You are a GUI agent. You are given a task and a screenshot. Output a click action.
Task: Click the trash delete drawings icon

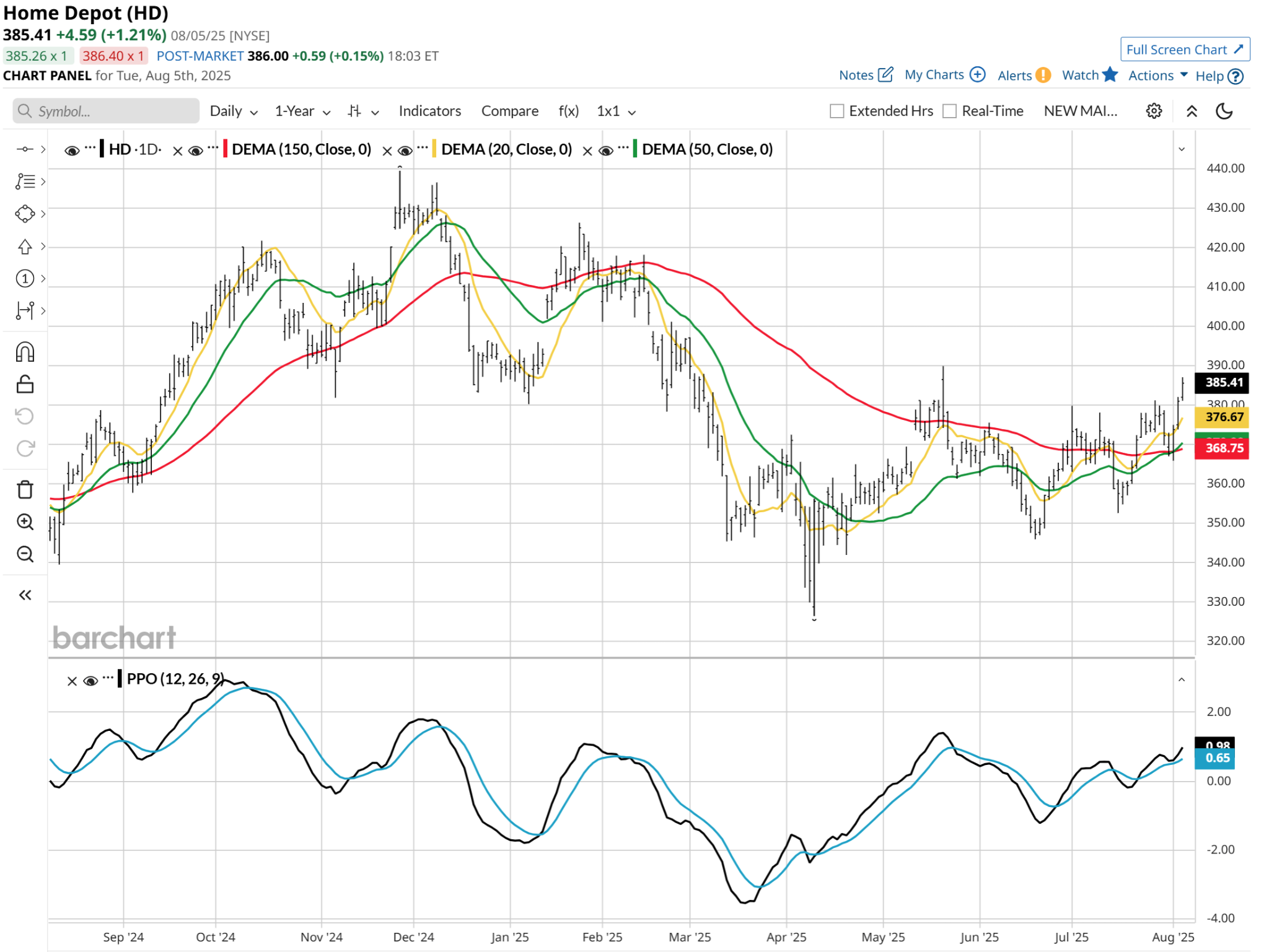[25, 489]
